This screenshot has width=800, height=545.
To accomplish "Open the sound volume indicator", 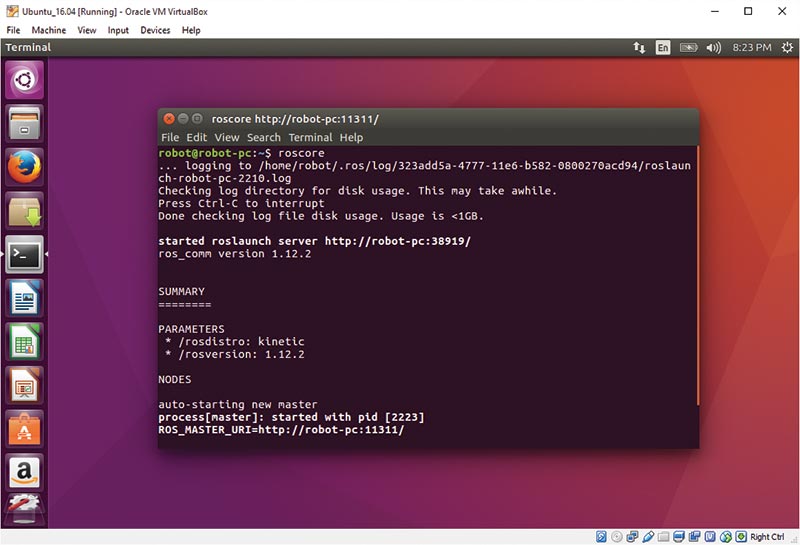I will coord(713,47).
